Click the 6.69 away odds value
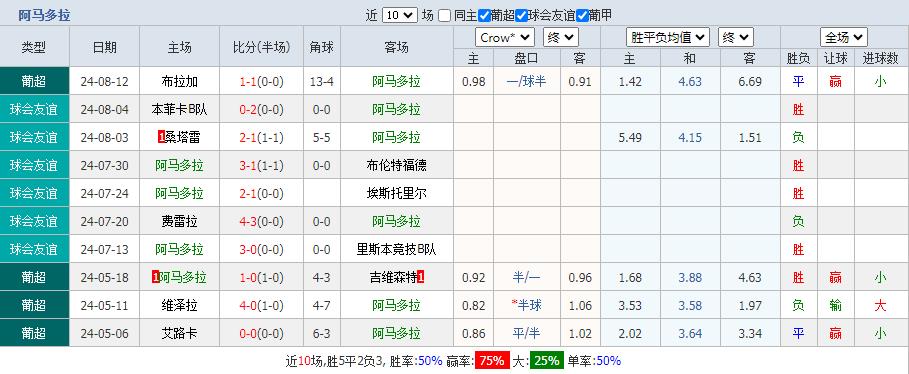The image size is (909, 374). click(x=750, y=82)
